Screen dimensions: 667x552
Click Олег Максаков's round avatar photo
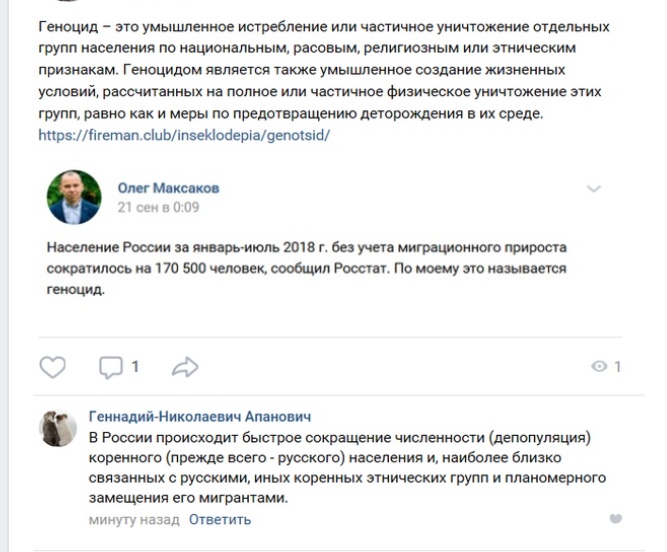pos(74,197)
